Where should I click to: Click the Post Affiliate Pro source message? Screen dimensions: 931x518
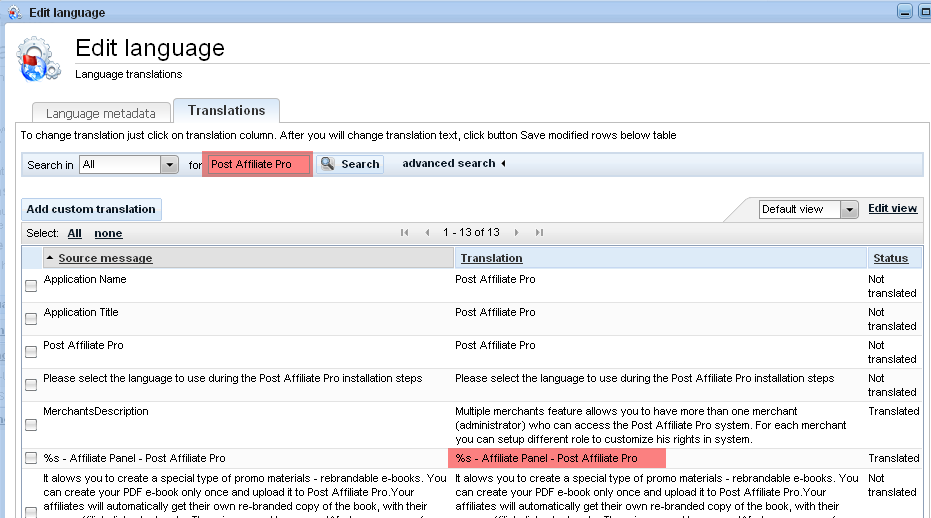tap(83, 345)
